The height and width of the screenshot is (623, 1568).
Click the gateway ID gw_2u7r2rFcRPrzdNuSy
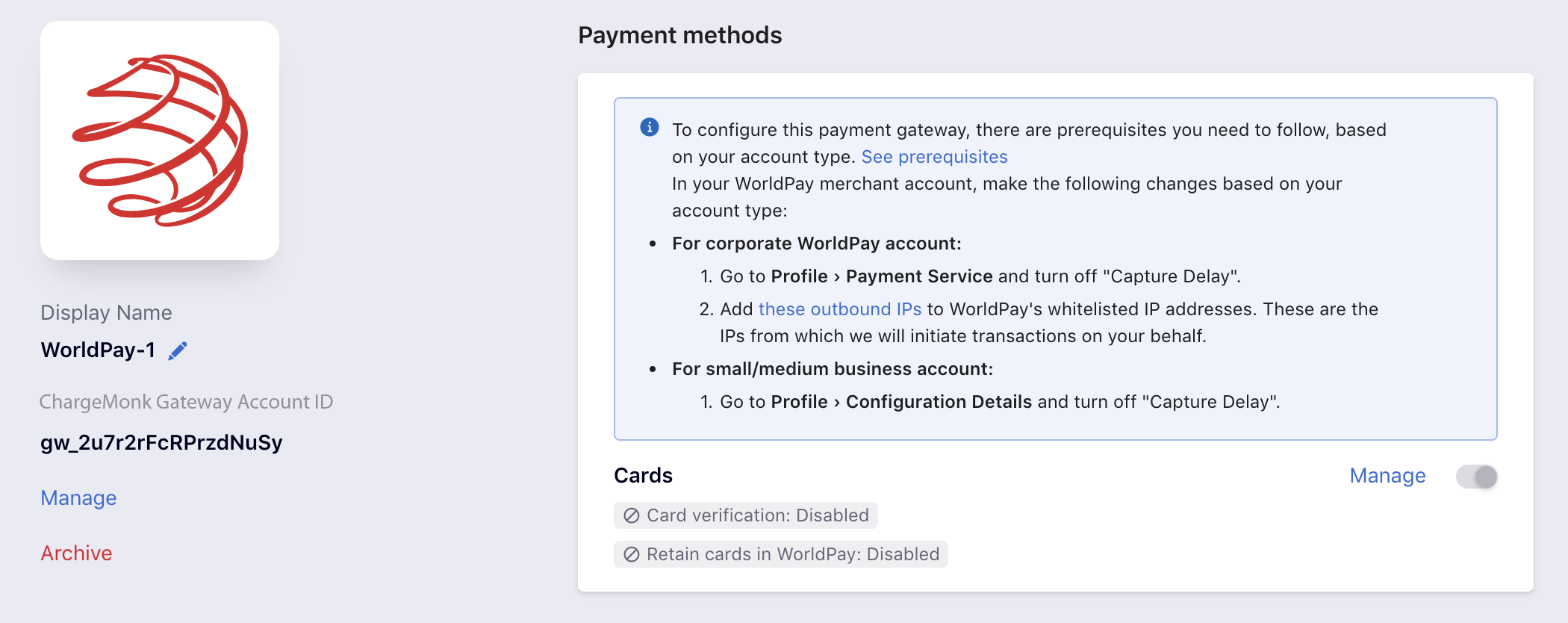161,443
